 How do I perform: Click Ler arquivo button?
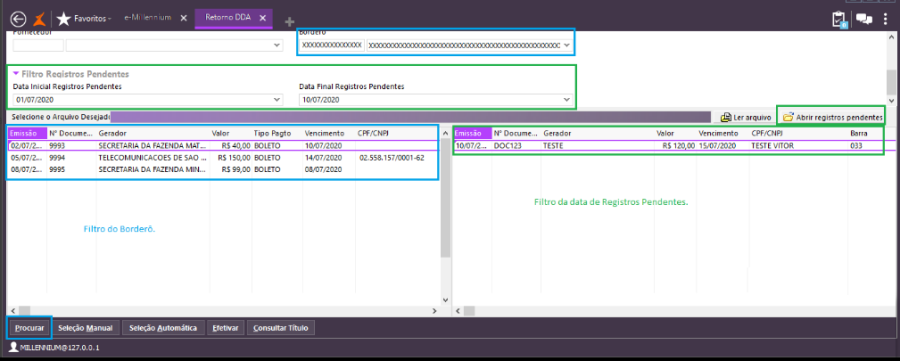click(x=746, y=117)
